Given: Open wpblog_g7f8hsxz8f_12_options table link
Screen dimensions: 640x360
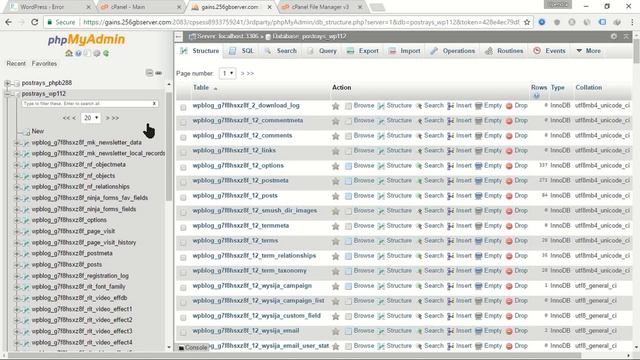Looking at the screenshot, I should click(238, 166).
